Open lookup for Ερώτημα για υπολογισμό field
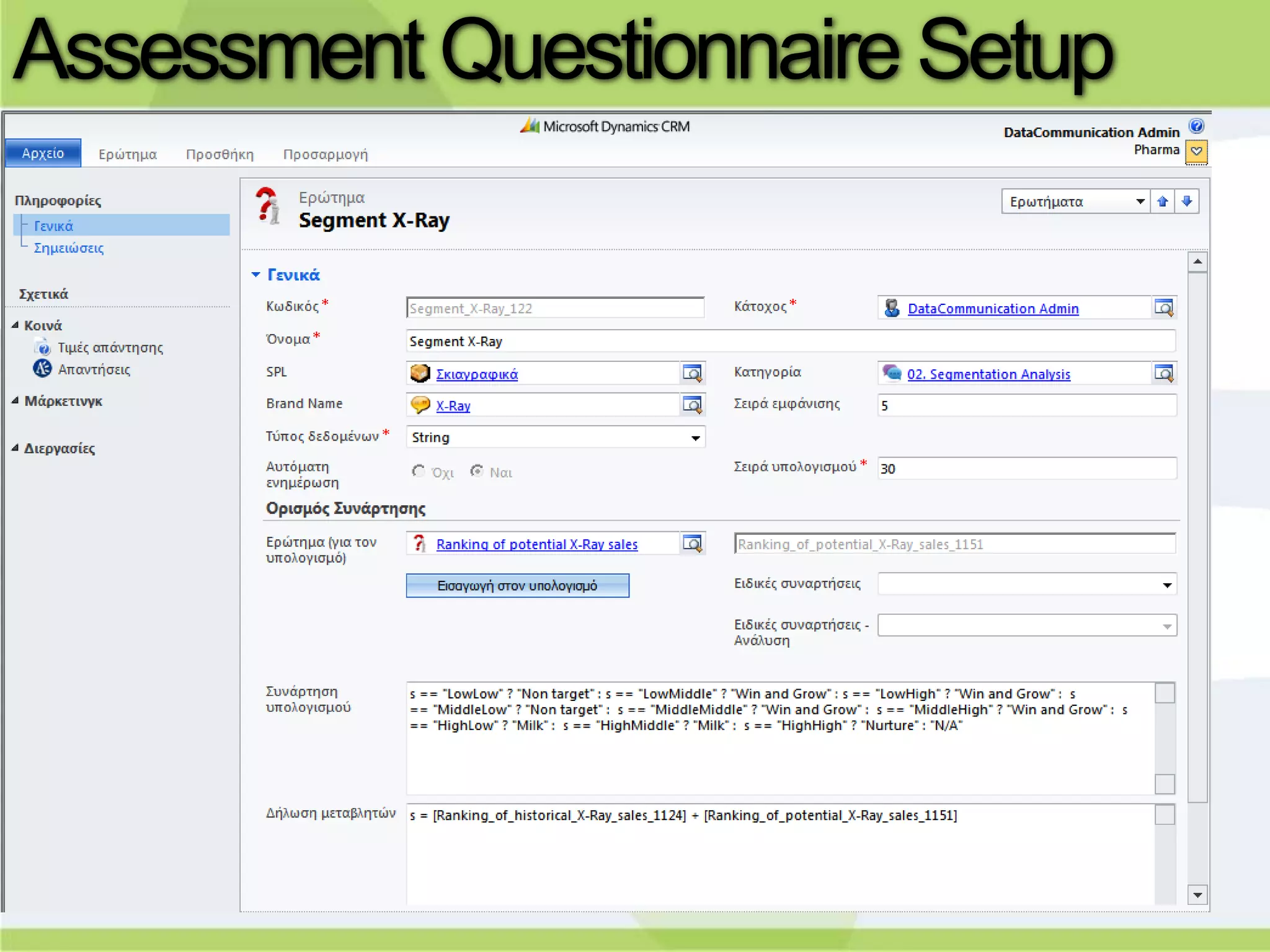 (x=692, y=544)
